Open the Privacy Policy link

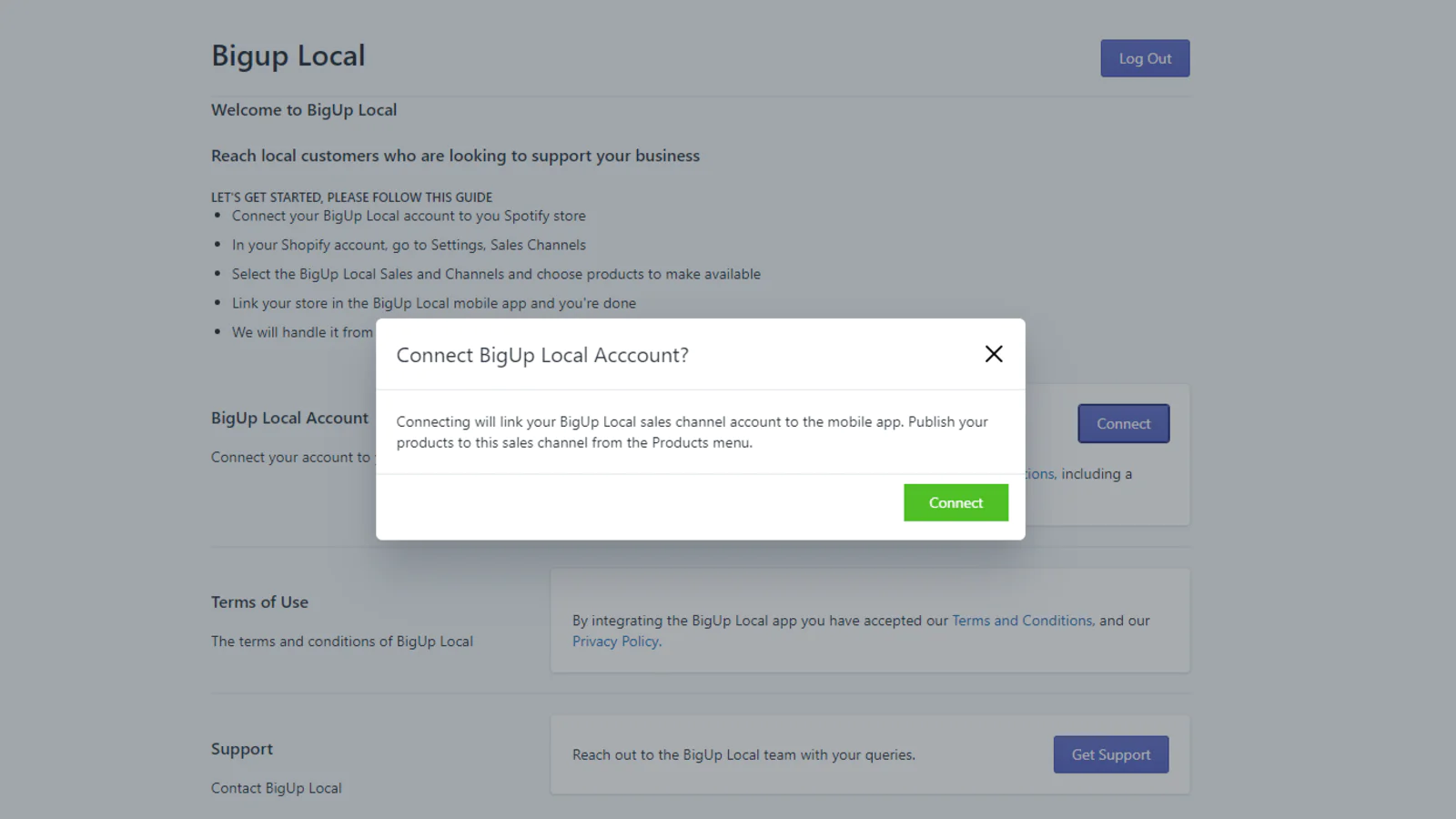pos(615,642)
